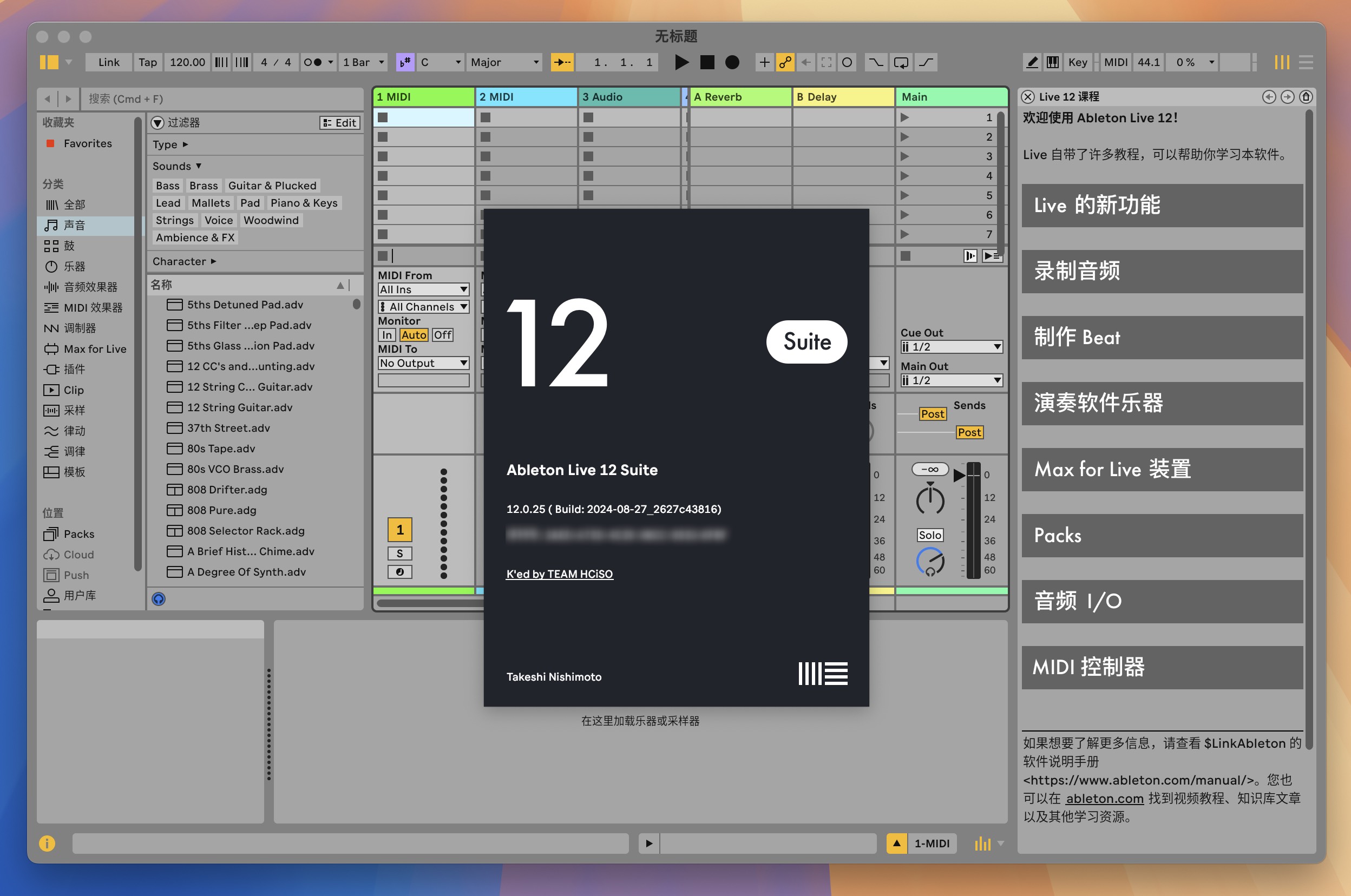Enable Draw Mode pencil icon
The image size is (1351, 896).
click(x=1032, y=62)
